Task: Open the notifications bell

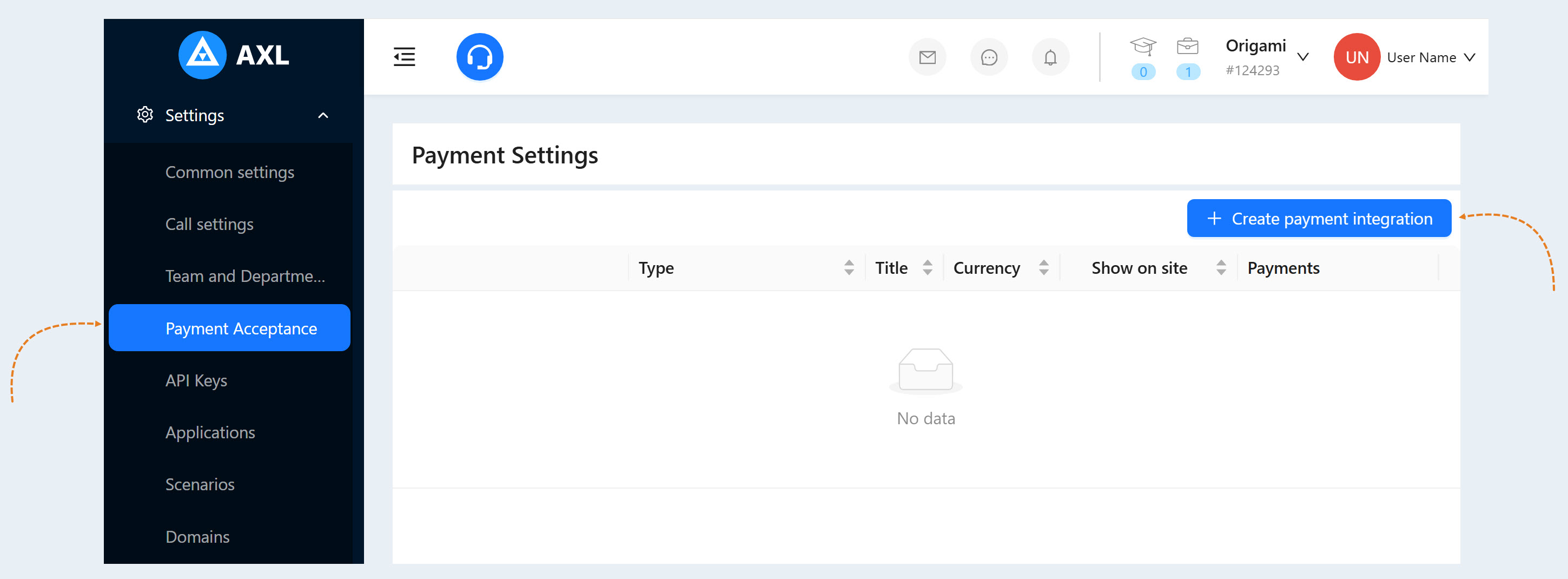Action: [x=1050, y=57]
